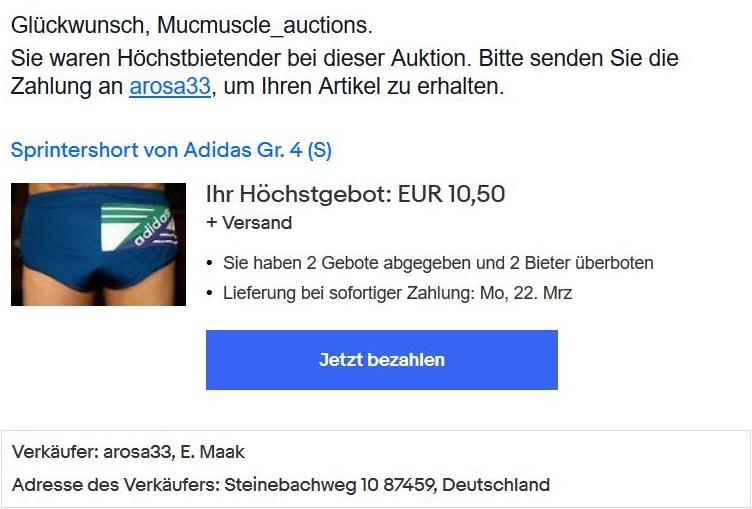
Task: Open the arosa33 seller profile link
Action: (x=170, y=86)
